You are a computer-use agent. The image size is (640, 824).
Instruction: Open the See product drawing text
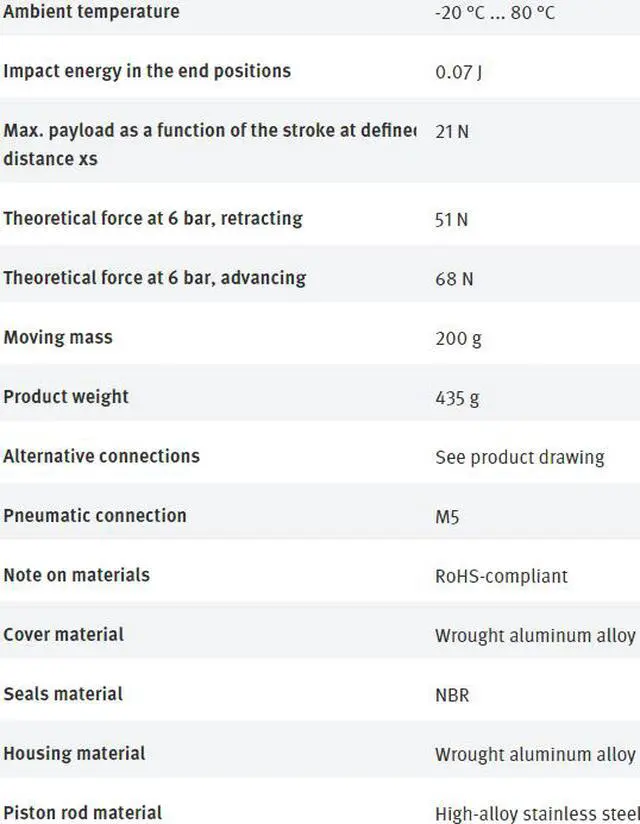point(519,457)
